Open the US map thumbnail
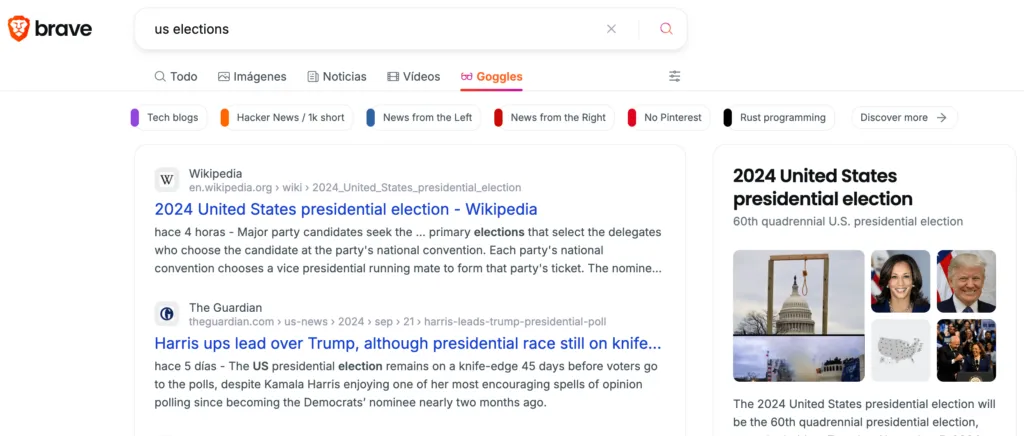Screen dimensions: 1024x436 (x=901, y=350)
